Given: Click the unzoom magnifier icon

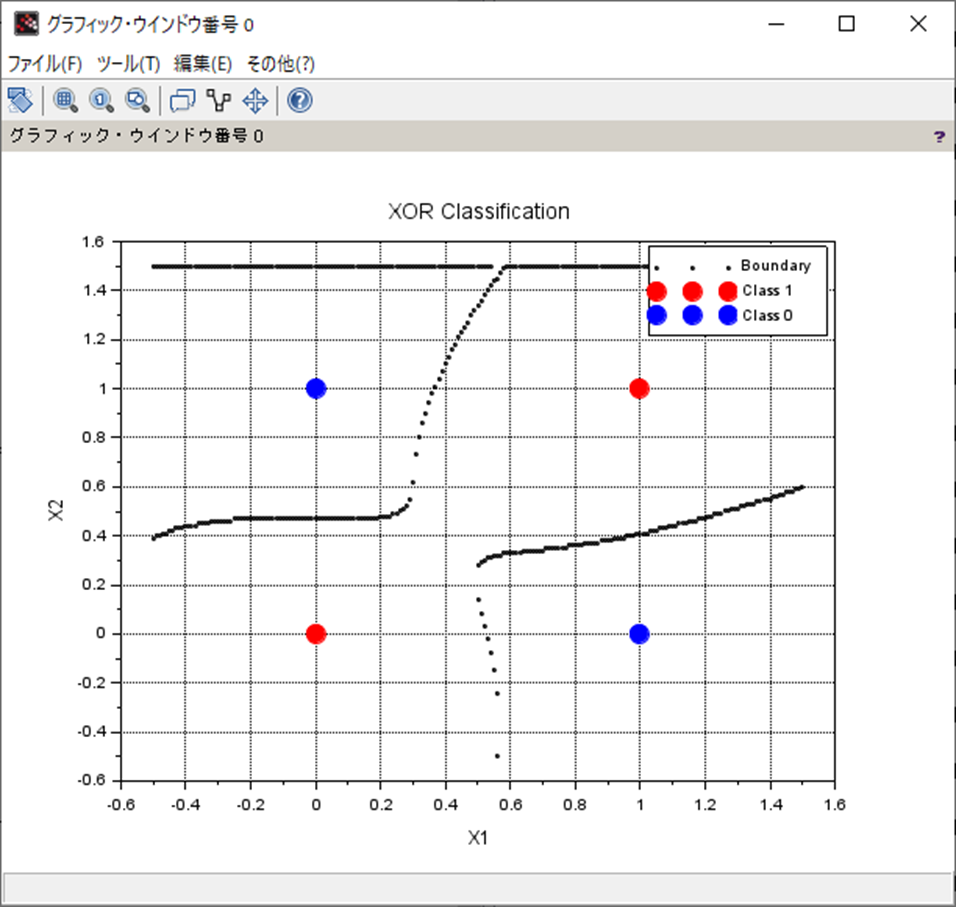Looking at the screenshot, I should click(x=137, y=100).
